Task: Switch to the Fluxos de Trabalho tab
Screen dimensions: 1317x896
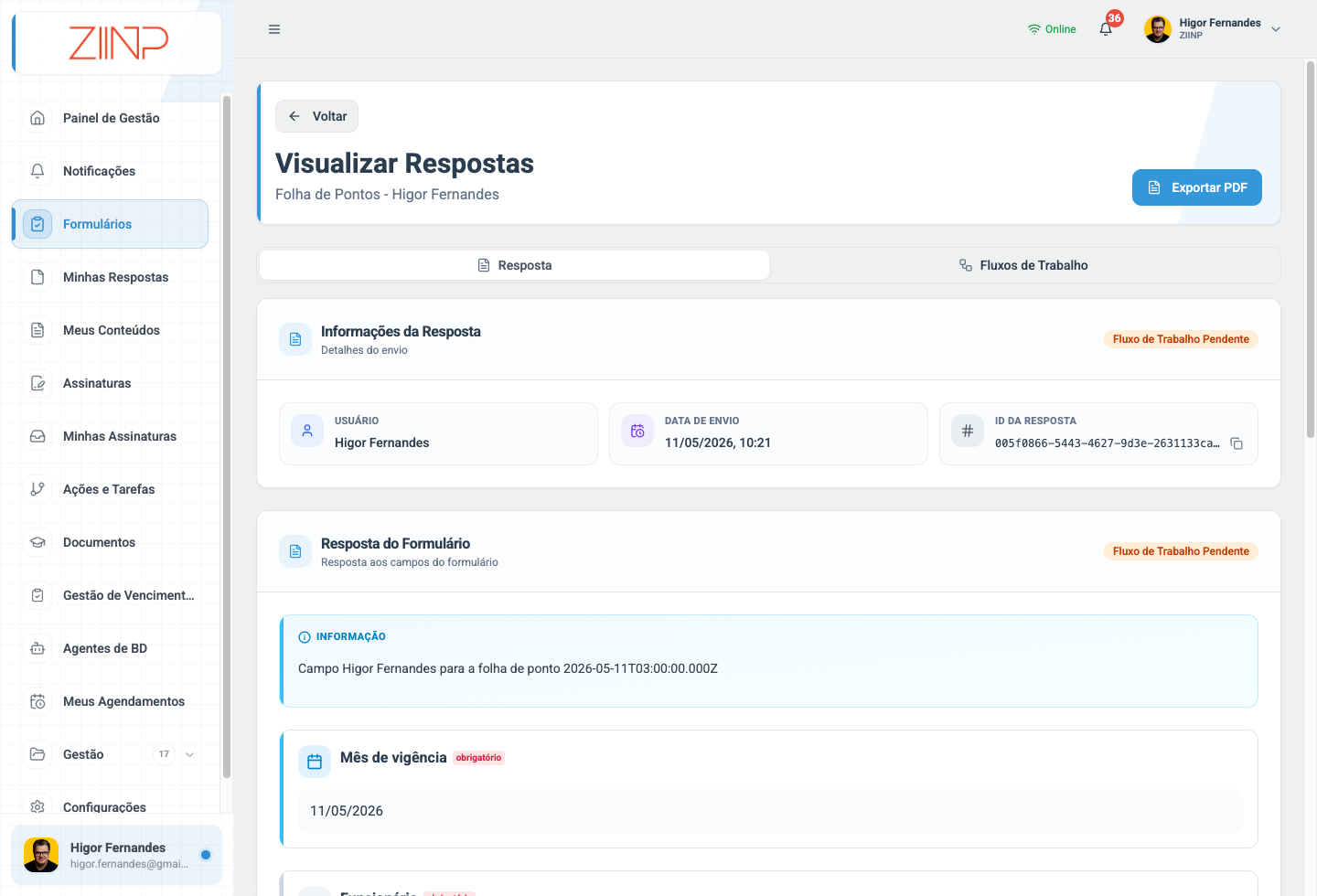Action: pos(1023,265)
